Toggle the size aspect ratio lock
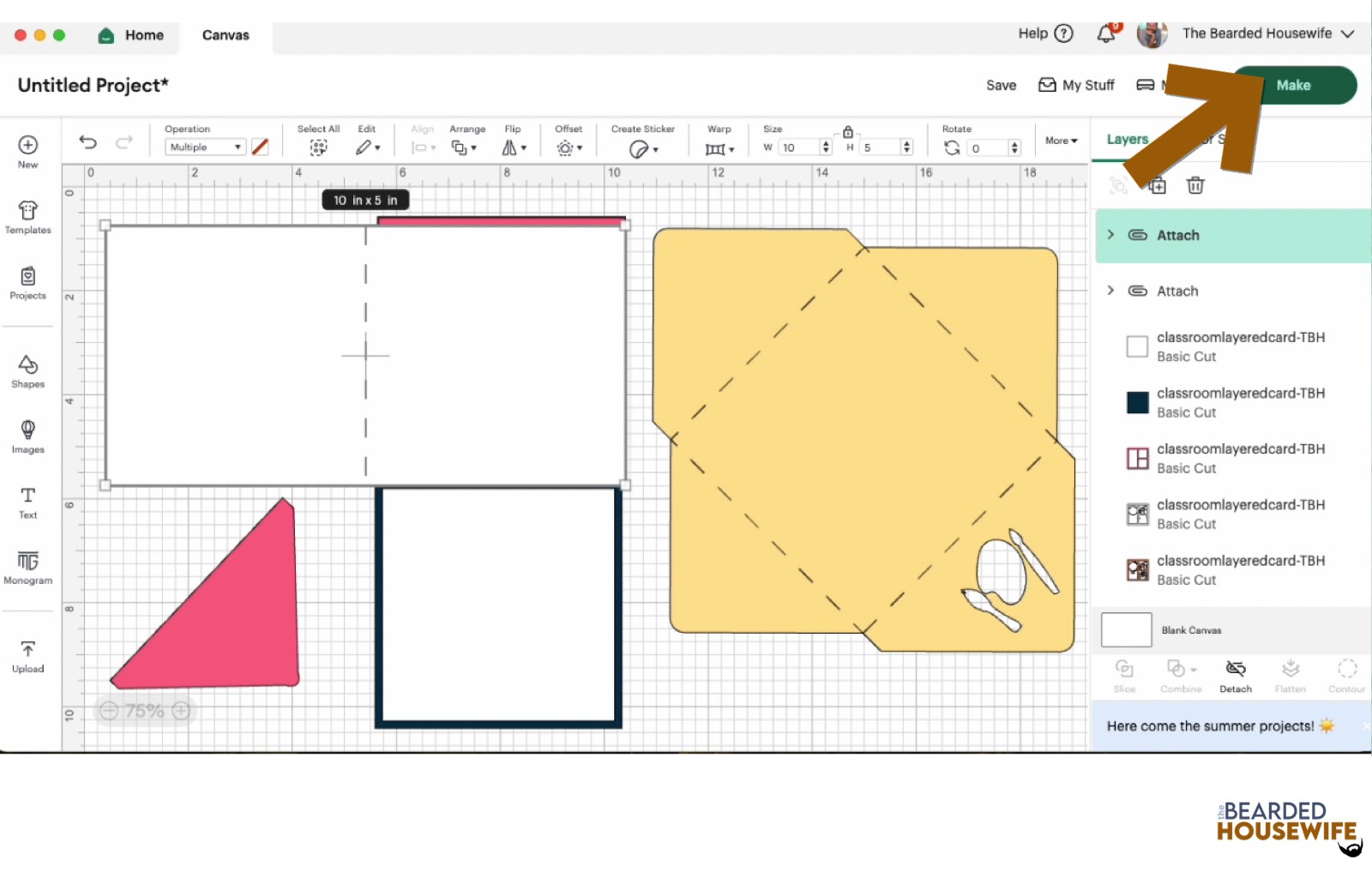Screen dimensions: 1372x872 [x=847, y=132]
